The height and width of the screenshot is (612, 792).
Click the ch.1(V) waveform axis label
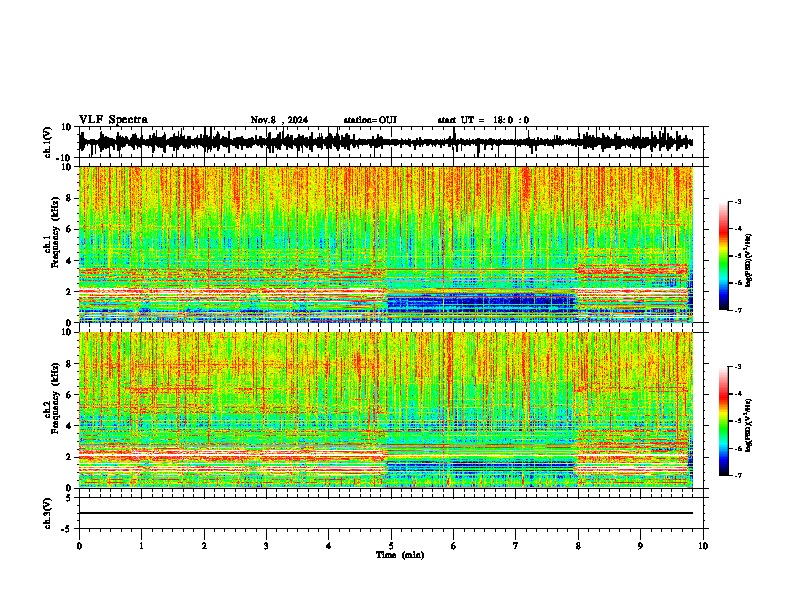pyautogui.click(x=48, y=142)
